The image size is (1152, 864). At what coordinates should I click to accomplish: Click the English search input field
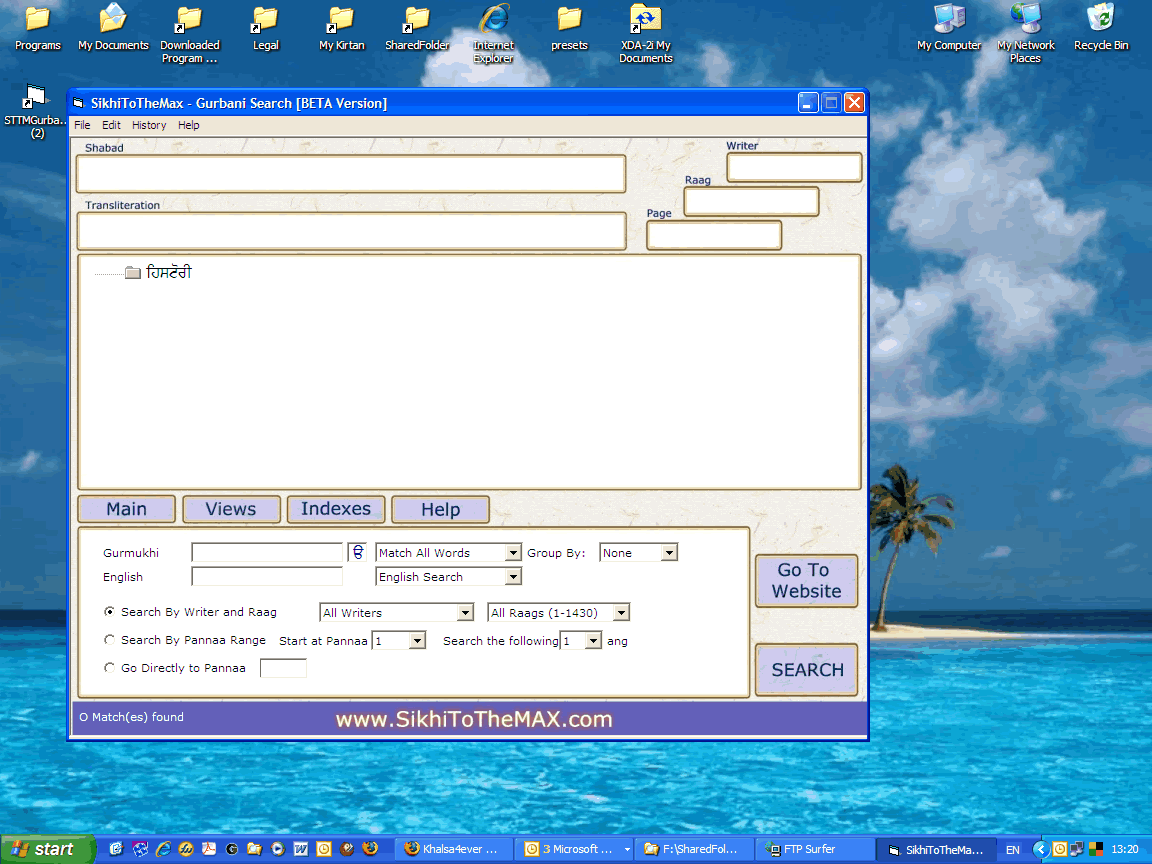[x=267, y=577]
